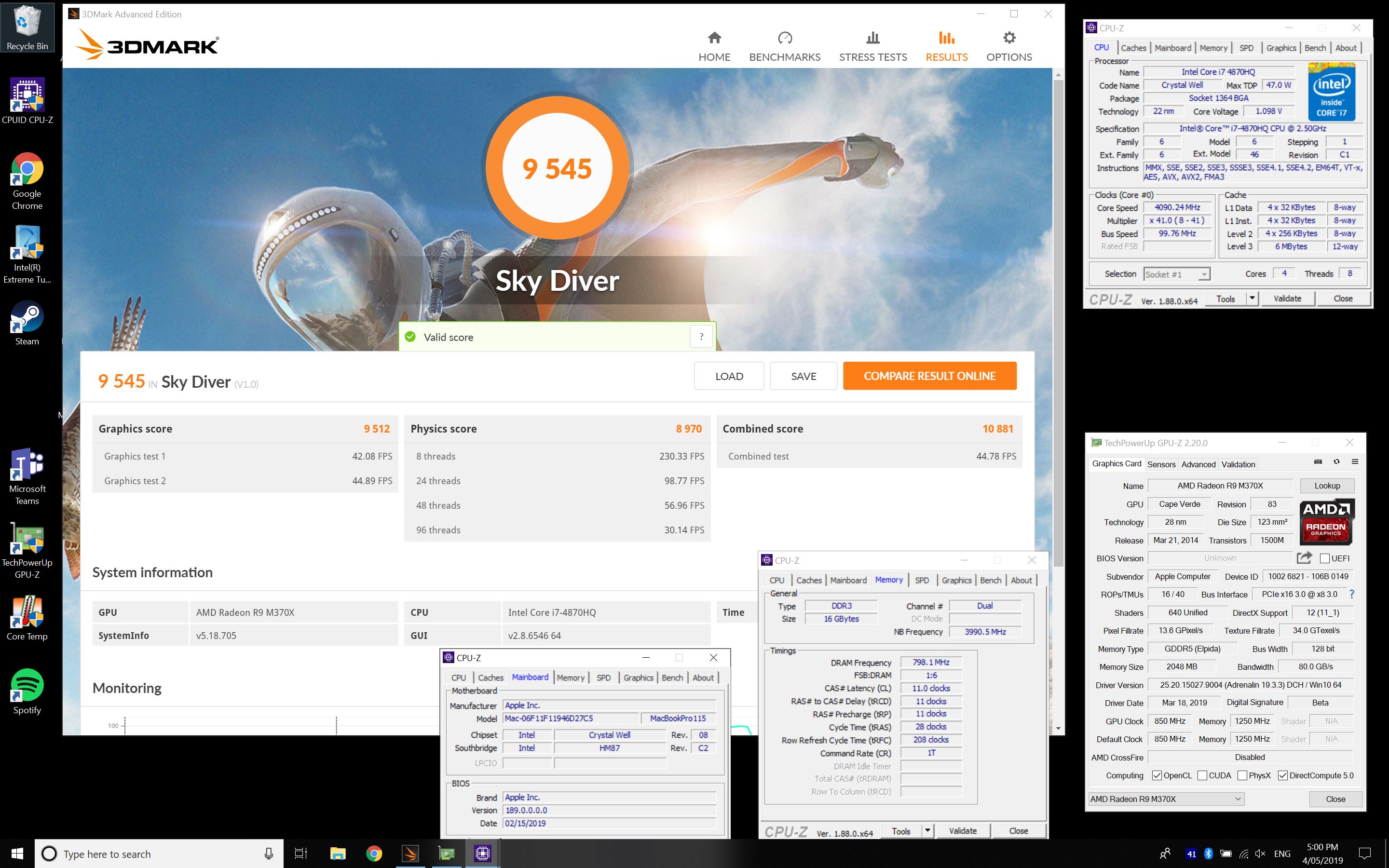1389x868 pixels.
Task: Click the Physics score value 8 970
Action: pyautogui.click(x=689, y=429)
